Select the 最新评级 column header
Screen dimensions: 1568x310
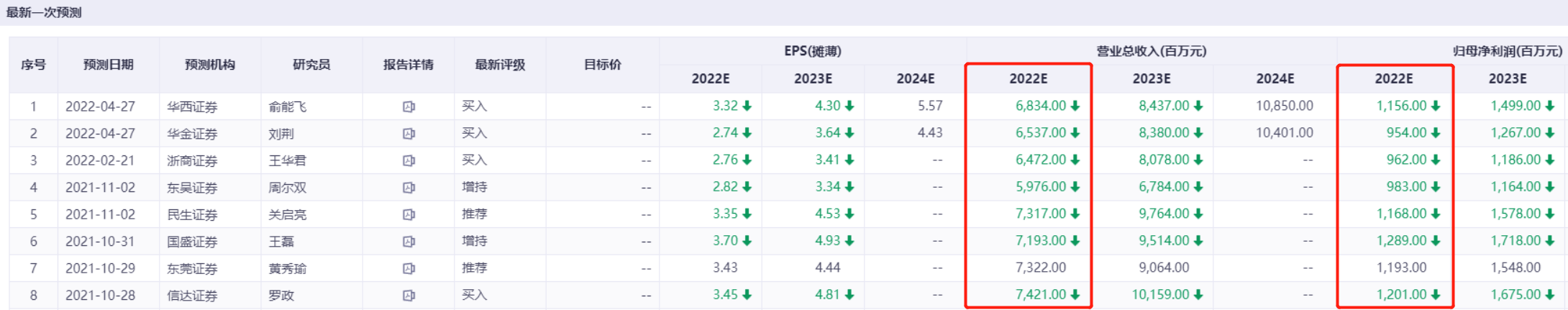(500, 65)
